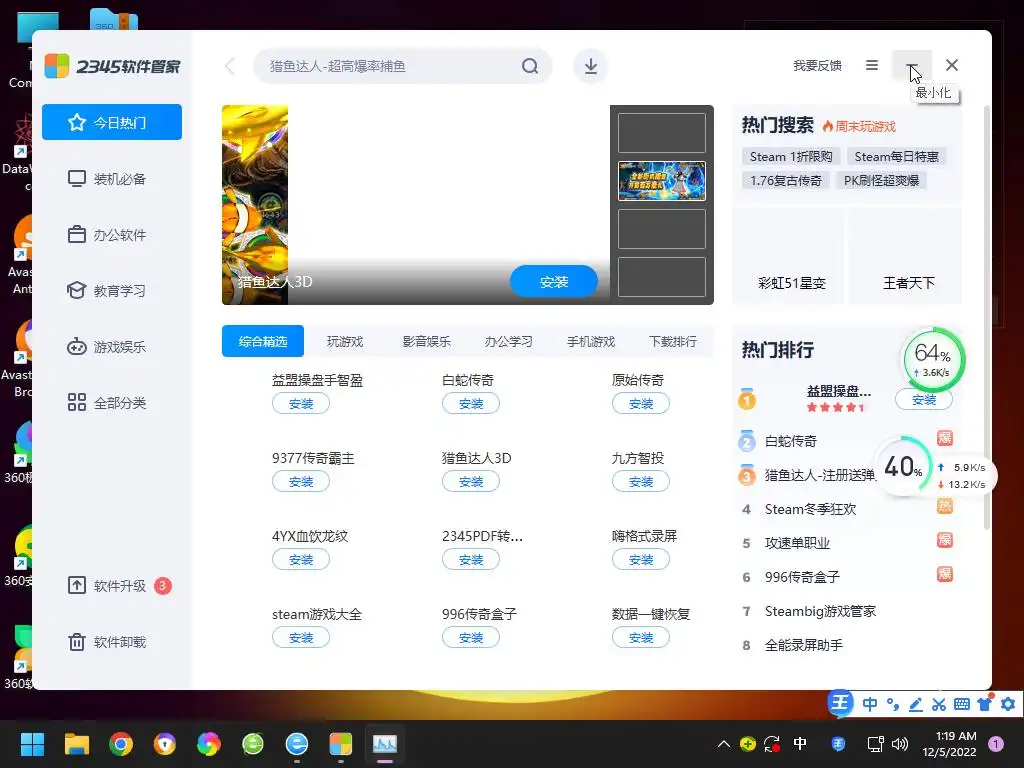Search hot tag 1.76复古传奇
The height and width of the screenshot is (768, 1024).
[786, 180]
